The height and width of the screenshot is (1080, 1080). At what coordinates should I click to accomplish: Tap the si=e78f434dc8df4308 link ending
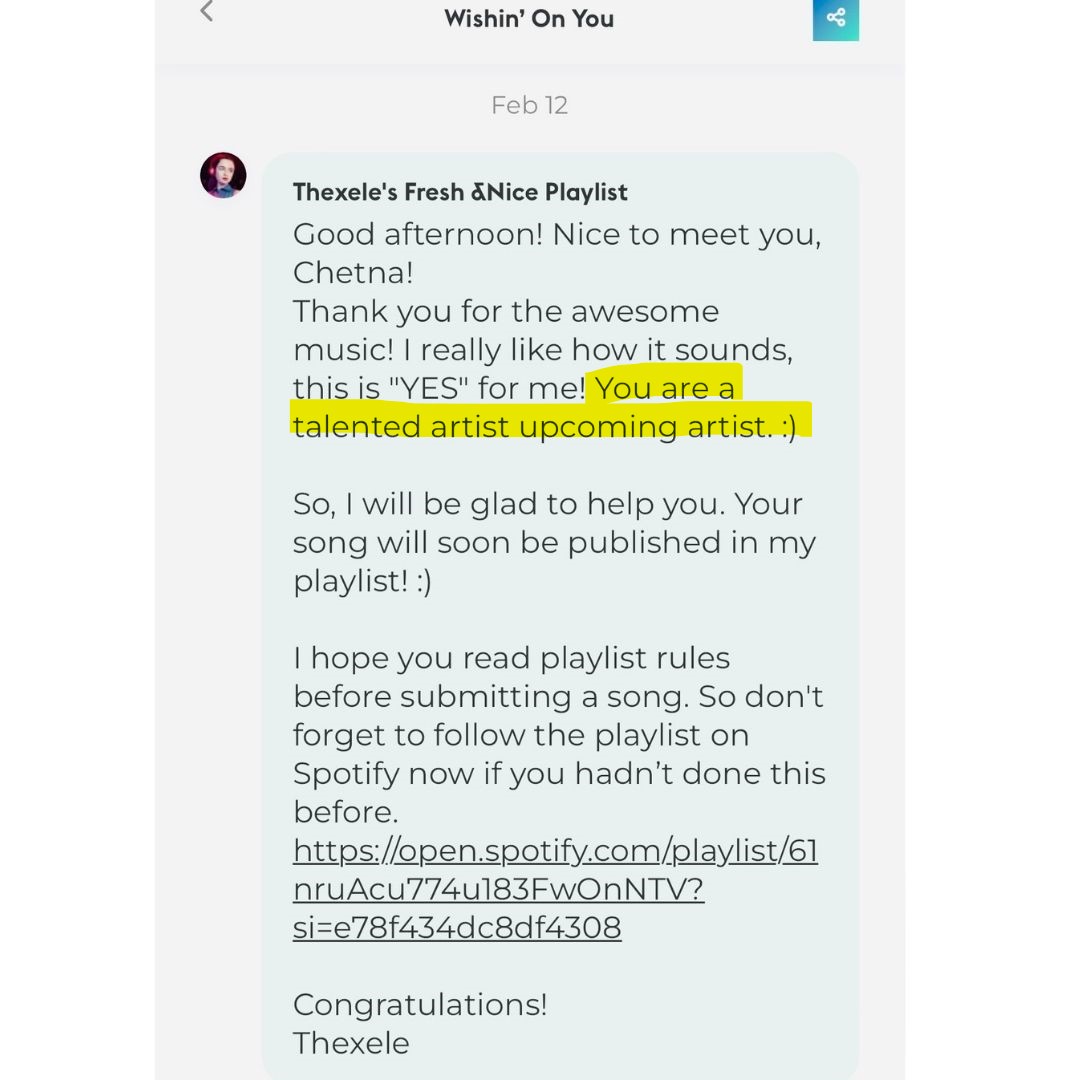(x=457, y=928)
